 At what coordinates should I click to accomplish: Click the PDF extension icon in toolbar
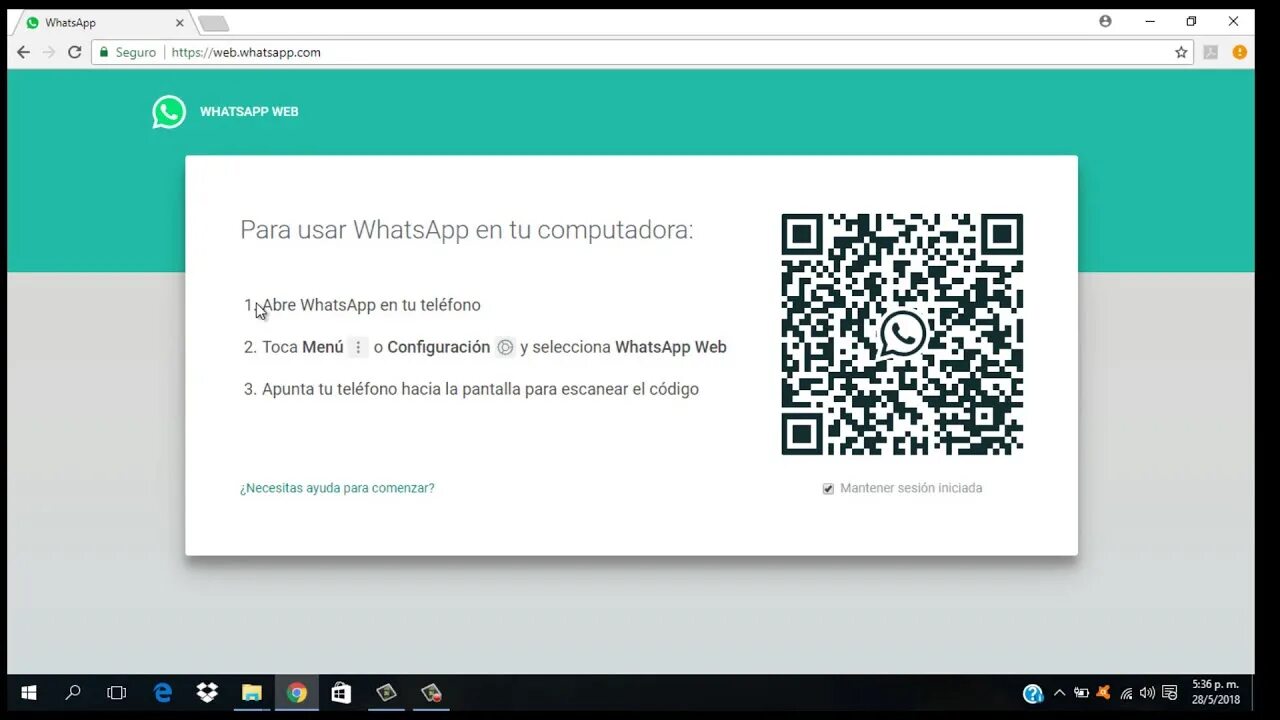tap(1211, 52)
